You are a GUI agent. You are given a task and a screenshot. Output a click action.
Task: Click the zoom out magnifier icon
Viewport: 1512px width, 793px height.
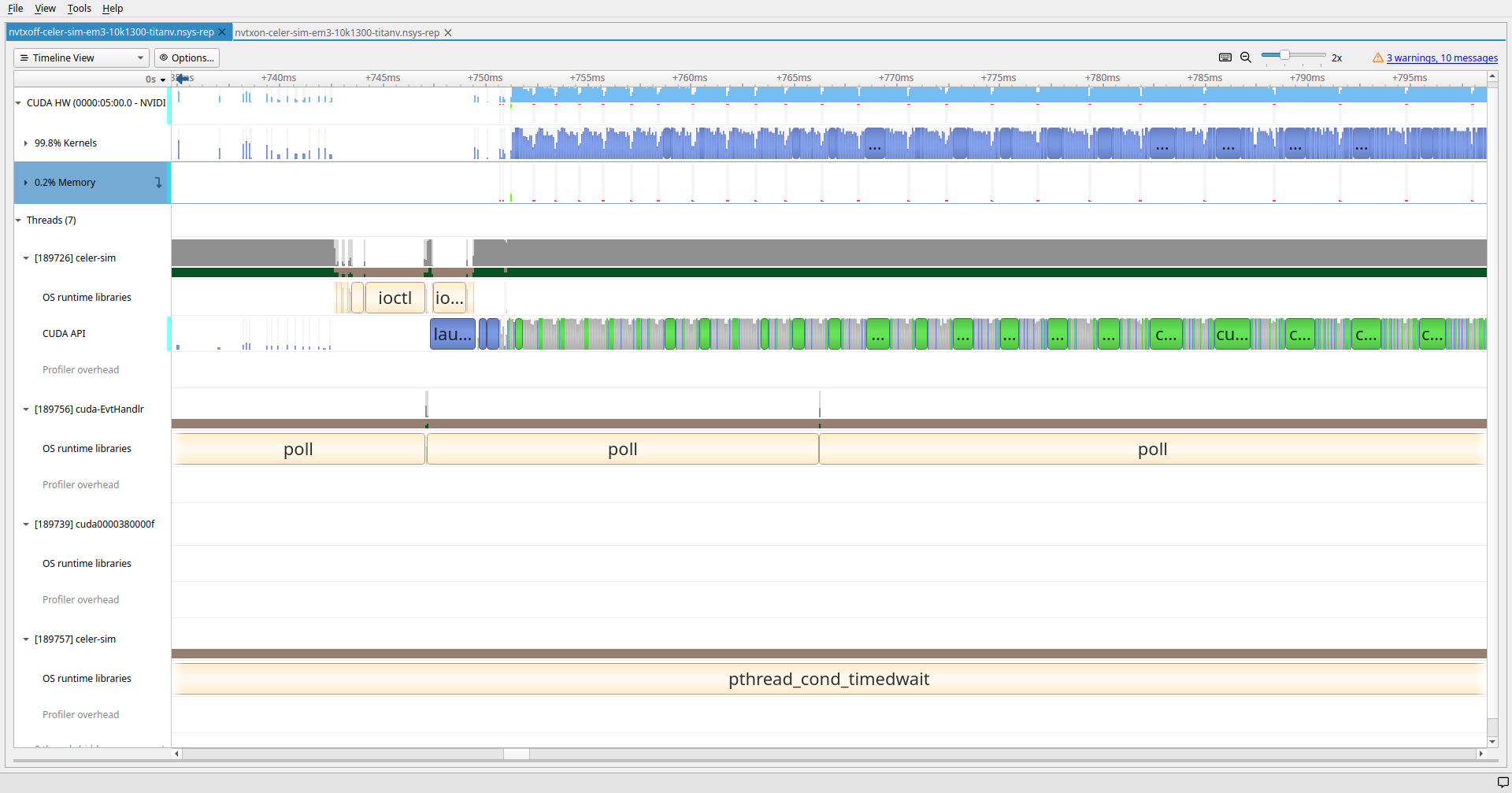click(x=1246, y=57)
